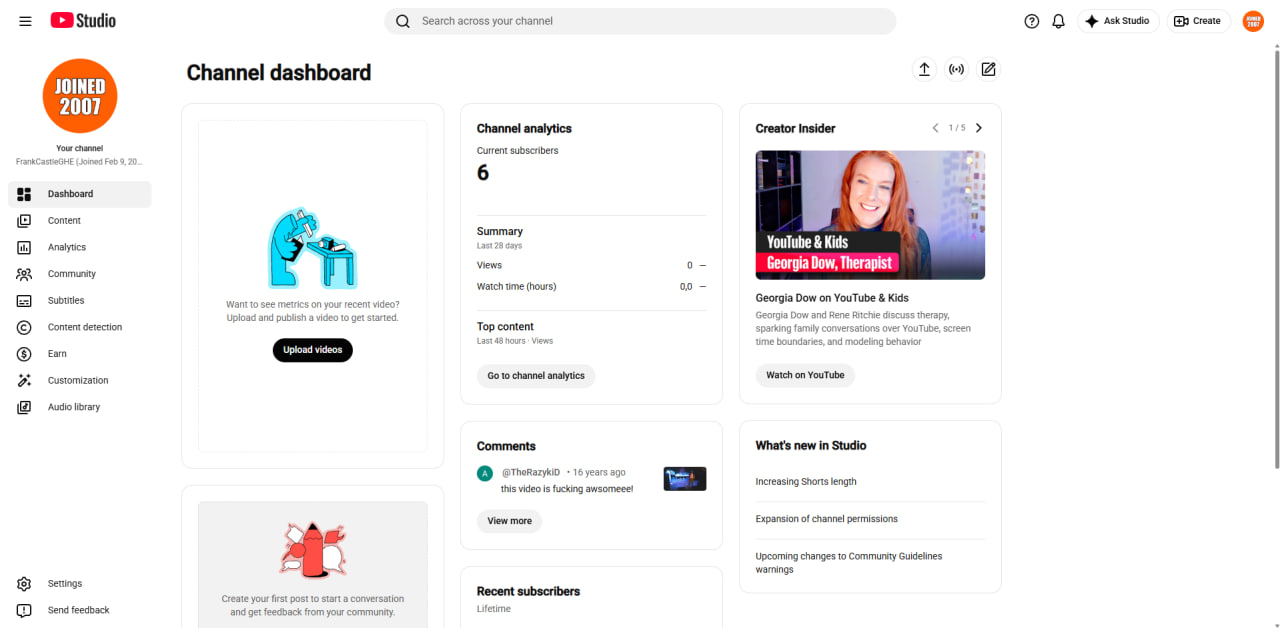Click the Views row in Summary
The width and height of the screenshot is (1280, 628).
tap(591, 265)
